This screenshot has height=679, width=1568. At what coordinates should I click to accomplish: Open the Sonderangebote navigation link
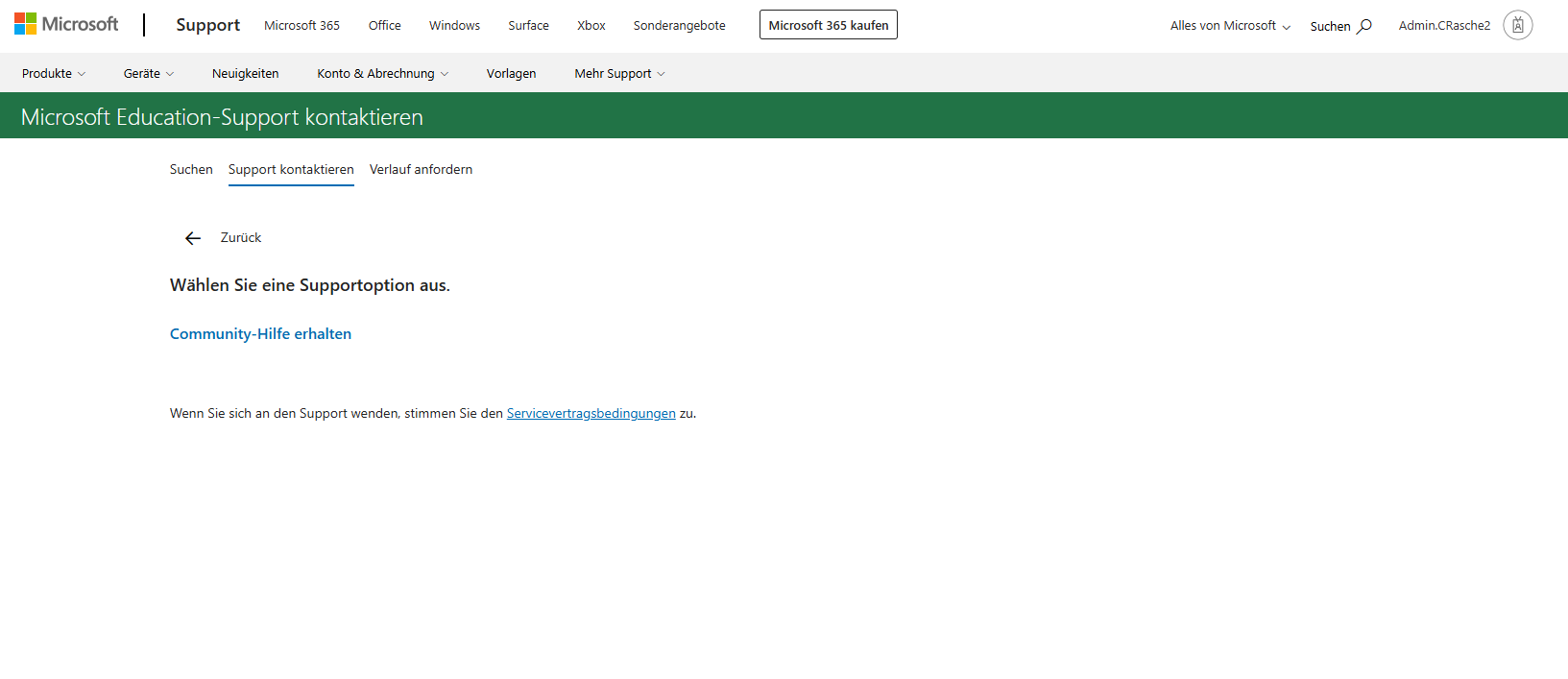coord(680,26)
